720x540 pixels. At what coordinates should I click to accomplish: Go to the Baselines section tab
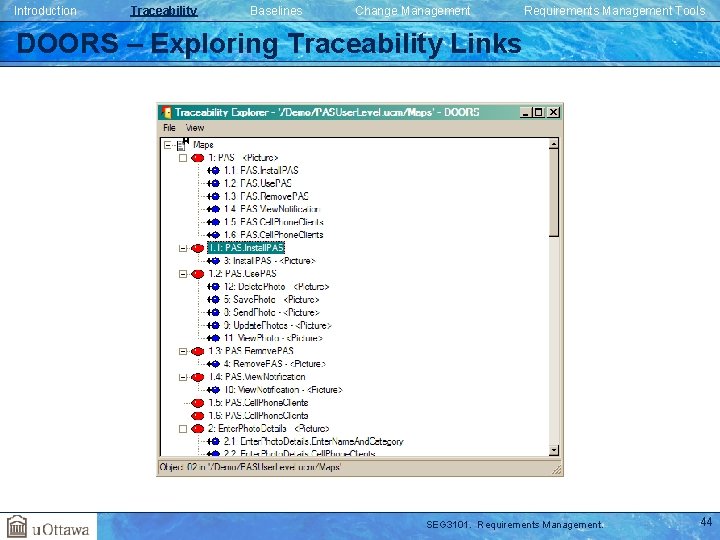click(276, 11)
